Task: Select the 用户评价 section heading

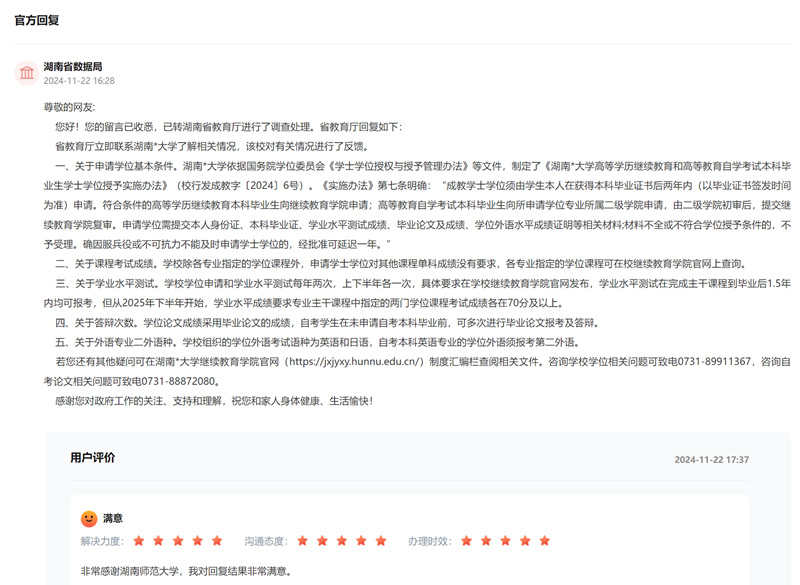Action: click(x=92, y=458)
